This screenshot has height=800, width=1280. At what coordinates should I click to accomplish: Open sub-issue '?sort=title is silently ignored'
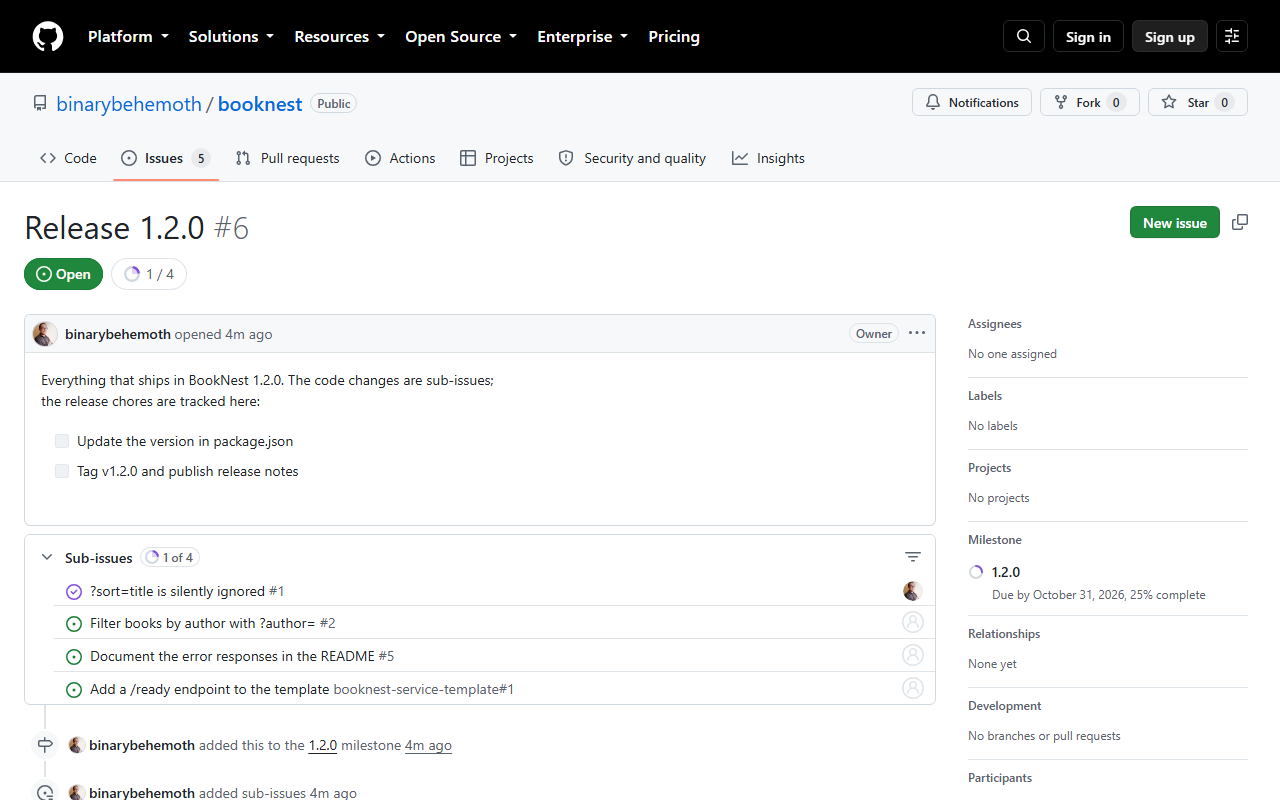point(177,591)
